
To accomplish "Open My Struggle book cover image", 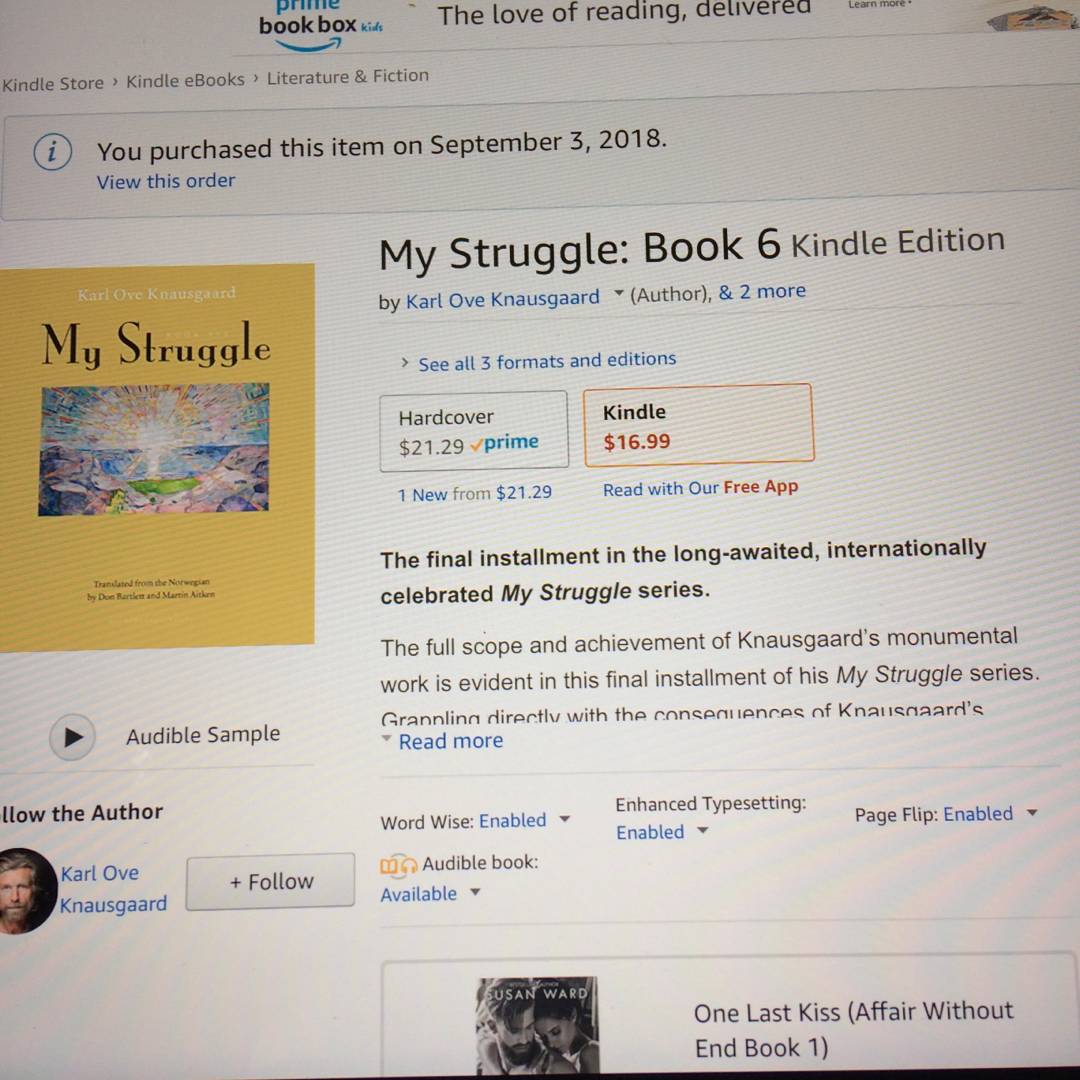I will [x=156, y=457].
